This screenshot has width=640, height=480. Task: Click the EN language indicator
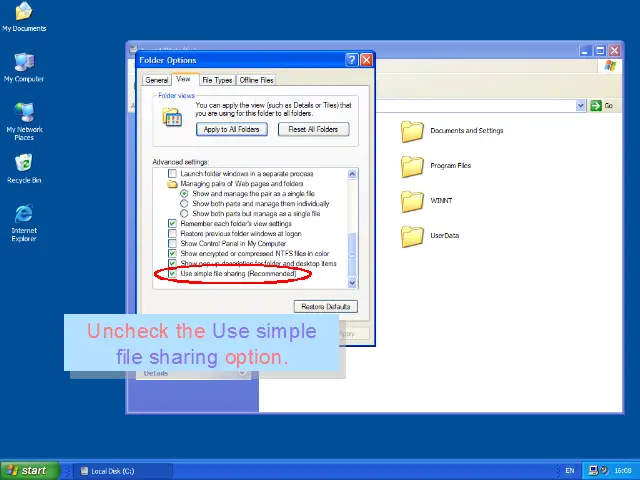click(570, 471)
